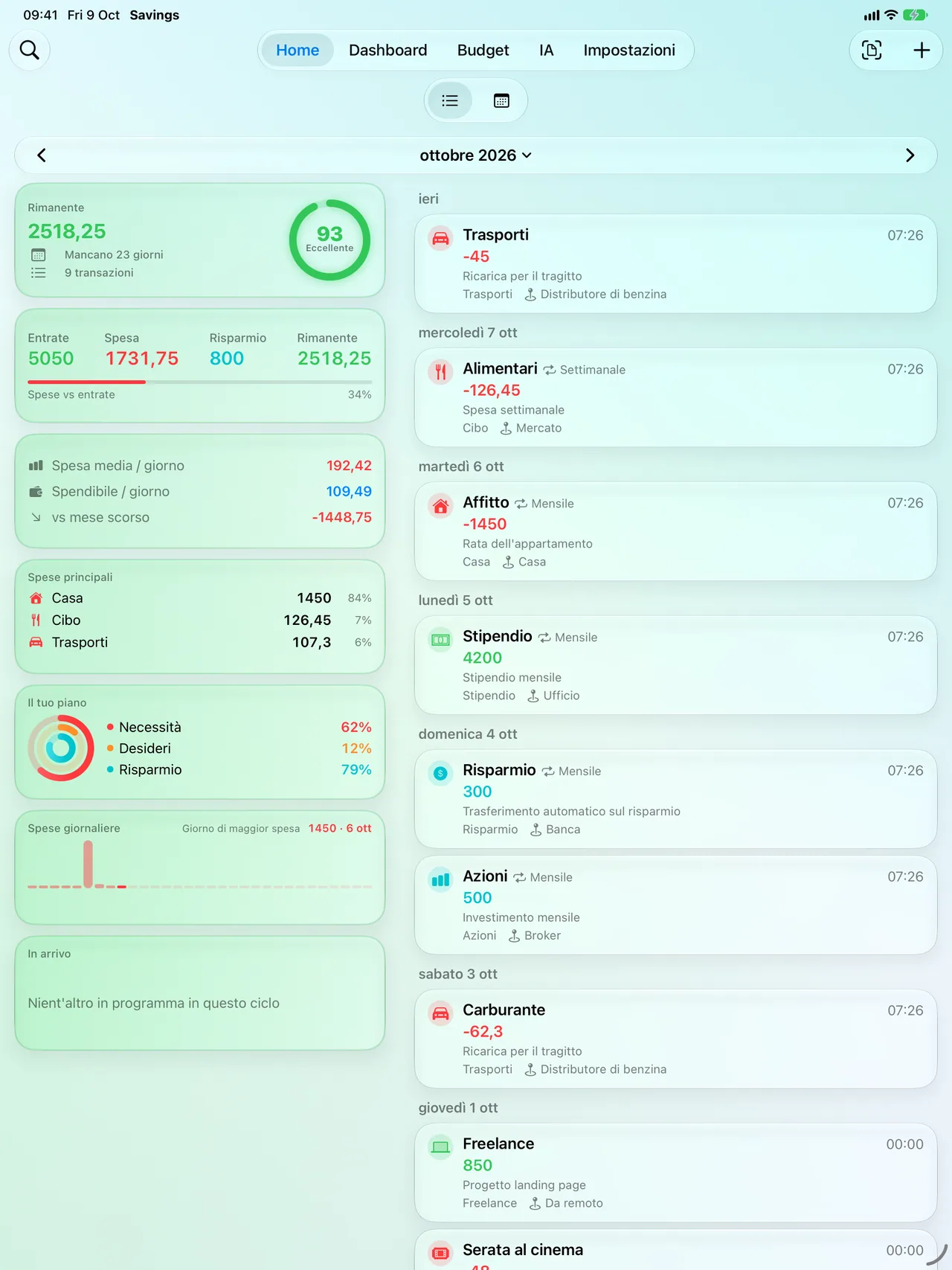Tap the banknote icon on Stipendio card
This screenshot has height=1270, width=952.
[440, 640]
